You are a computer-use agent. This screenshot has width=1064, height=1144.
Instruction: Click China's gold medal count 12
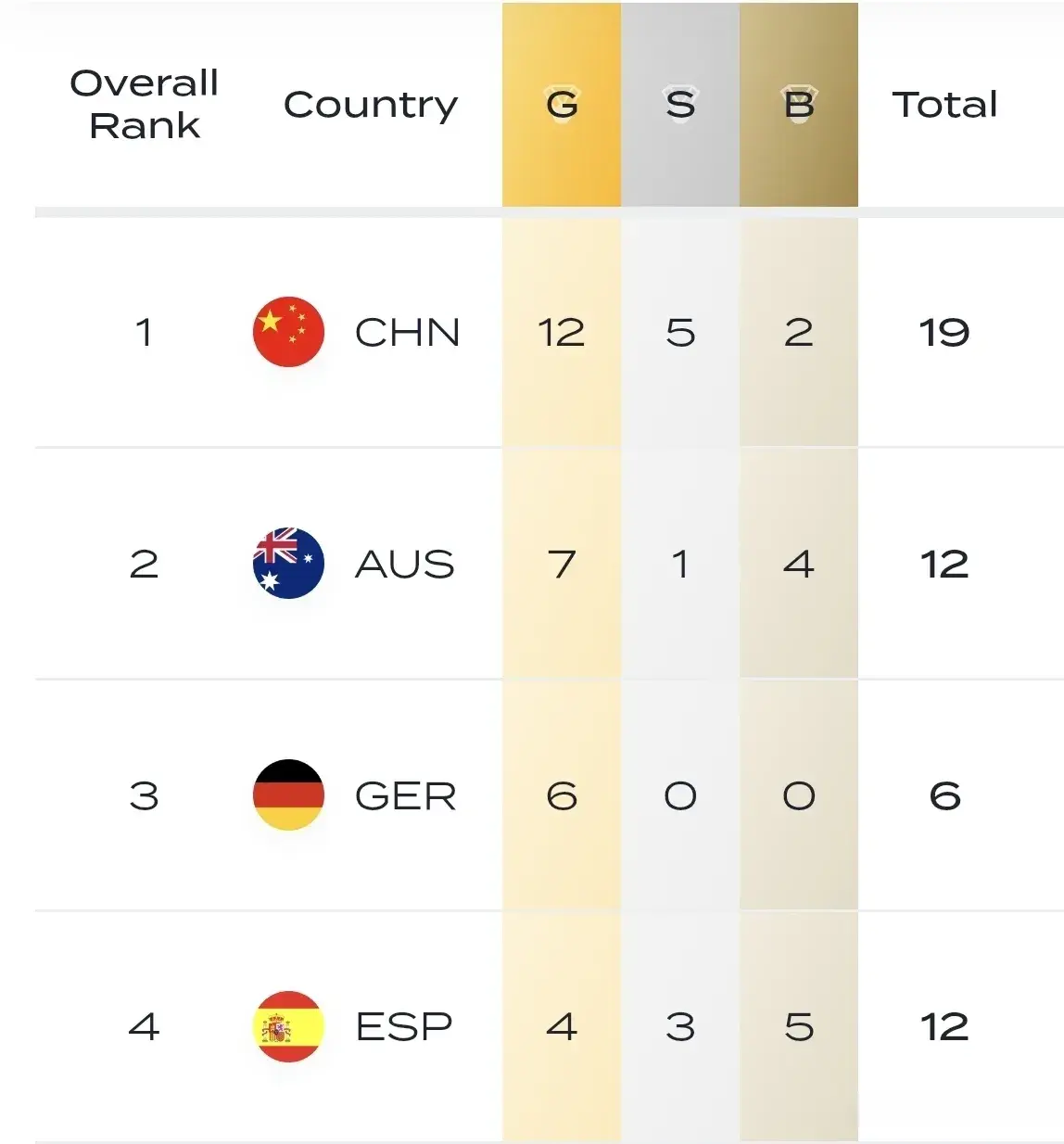(562, 333)
